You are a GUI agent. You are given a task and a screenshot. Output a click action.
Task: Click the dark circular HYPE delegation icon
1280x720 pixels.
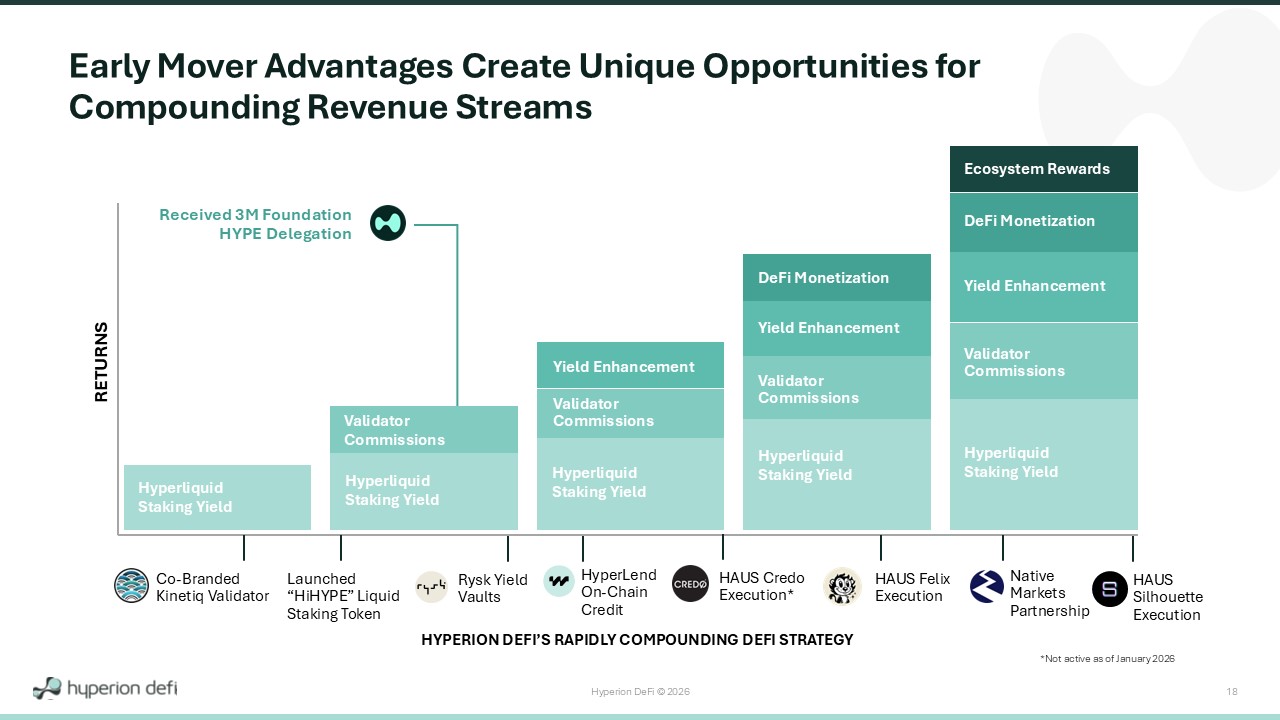pyautogui.click(x=388, y=223)
